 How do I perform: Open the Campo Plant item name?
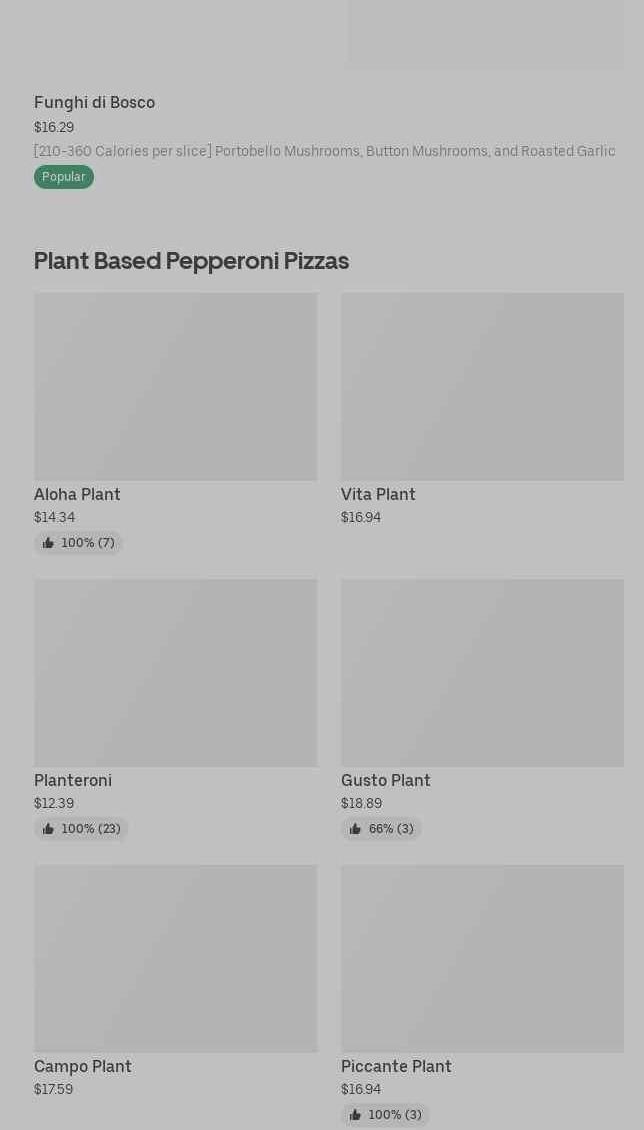click(83, 1067)
